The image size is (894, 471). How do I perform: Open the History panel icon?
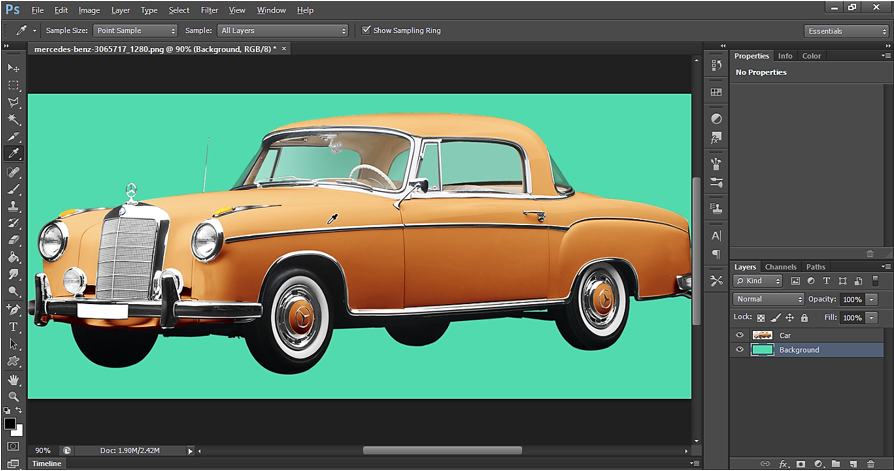(x=717, y=66)
